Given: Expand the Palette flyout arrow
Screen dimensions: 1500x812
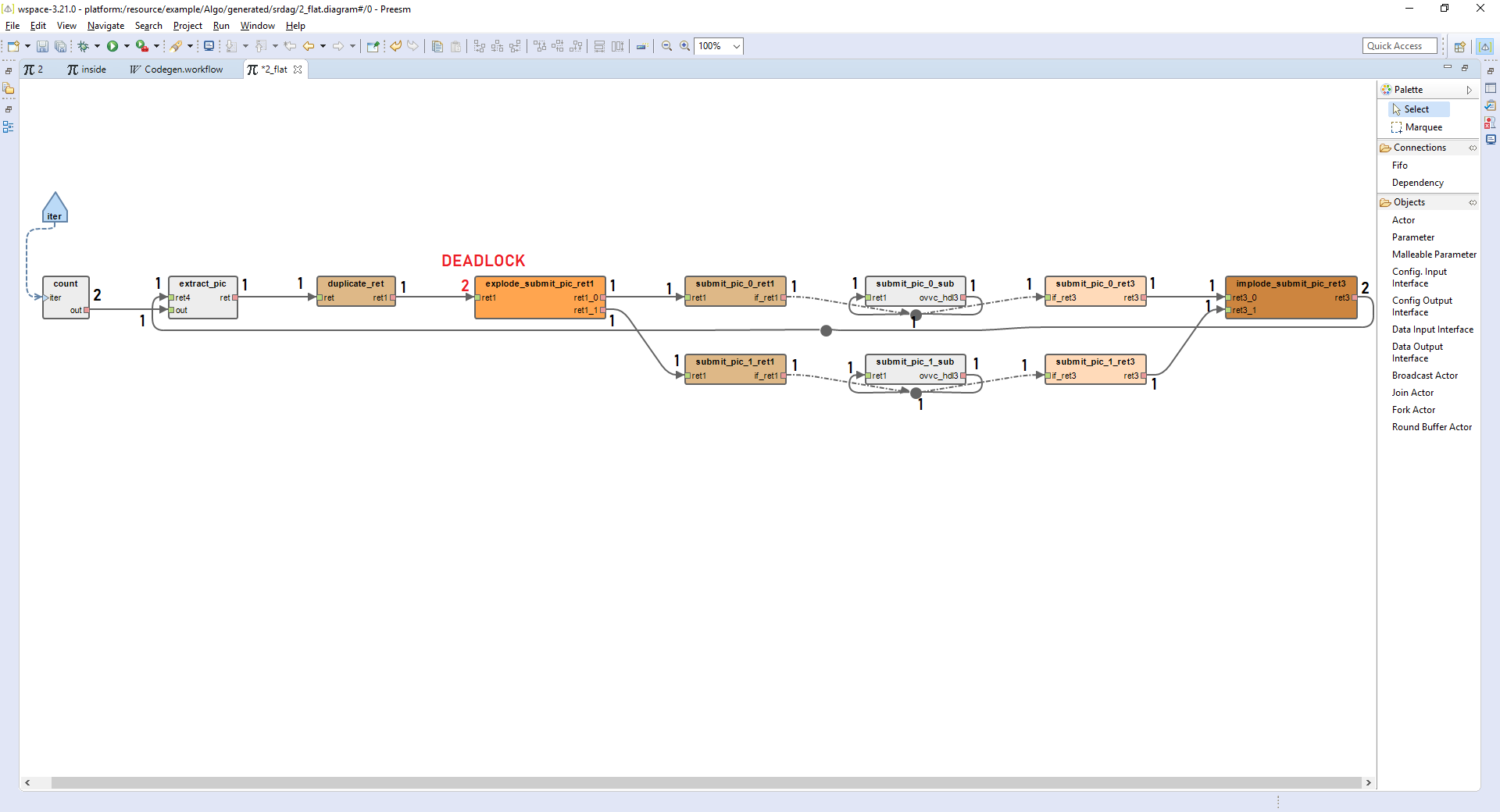Looking at the screenshot, I should [x=1470, y=89].
